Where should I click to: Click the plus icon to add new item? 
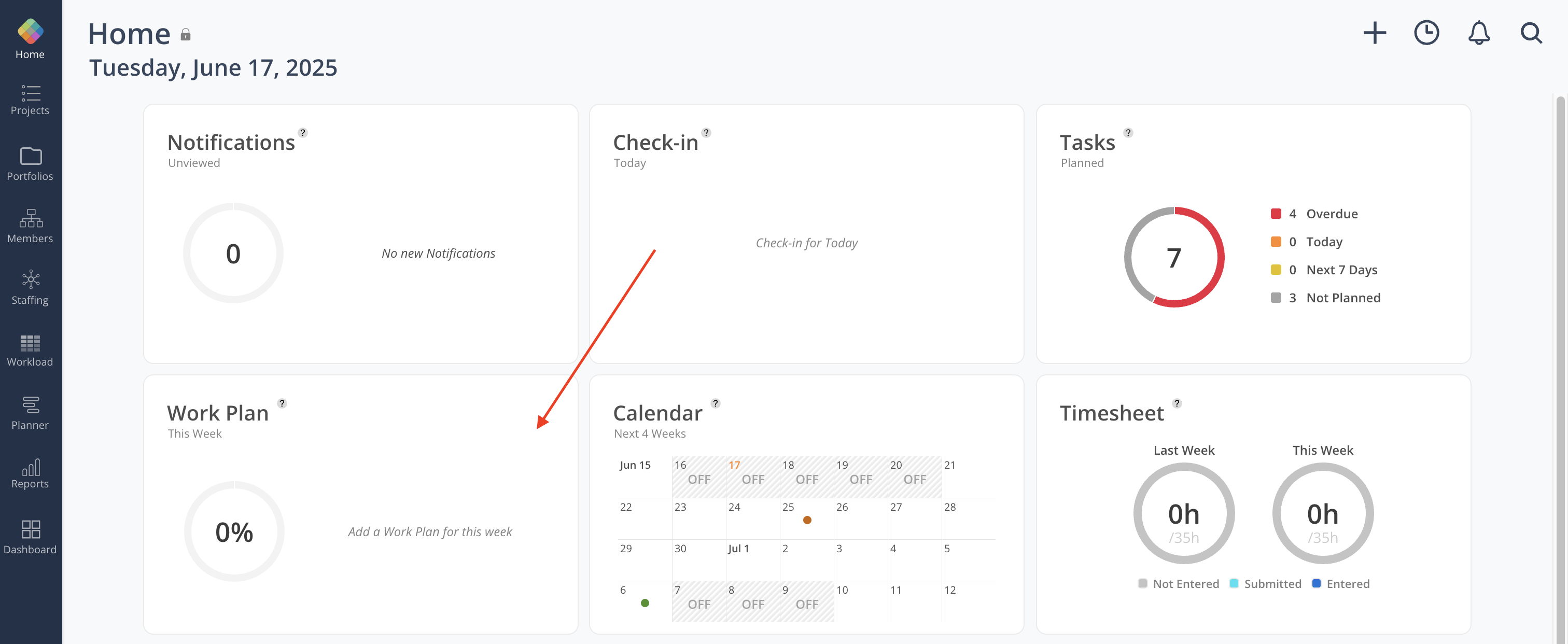[x=1375, y=33]
